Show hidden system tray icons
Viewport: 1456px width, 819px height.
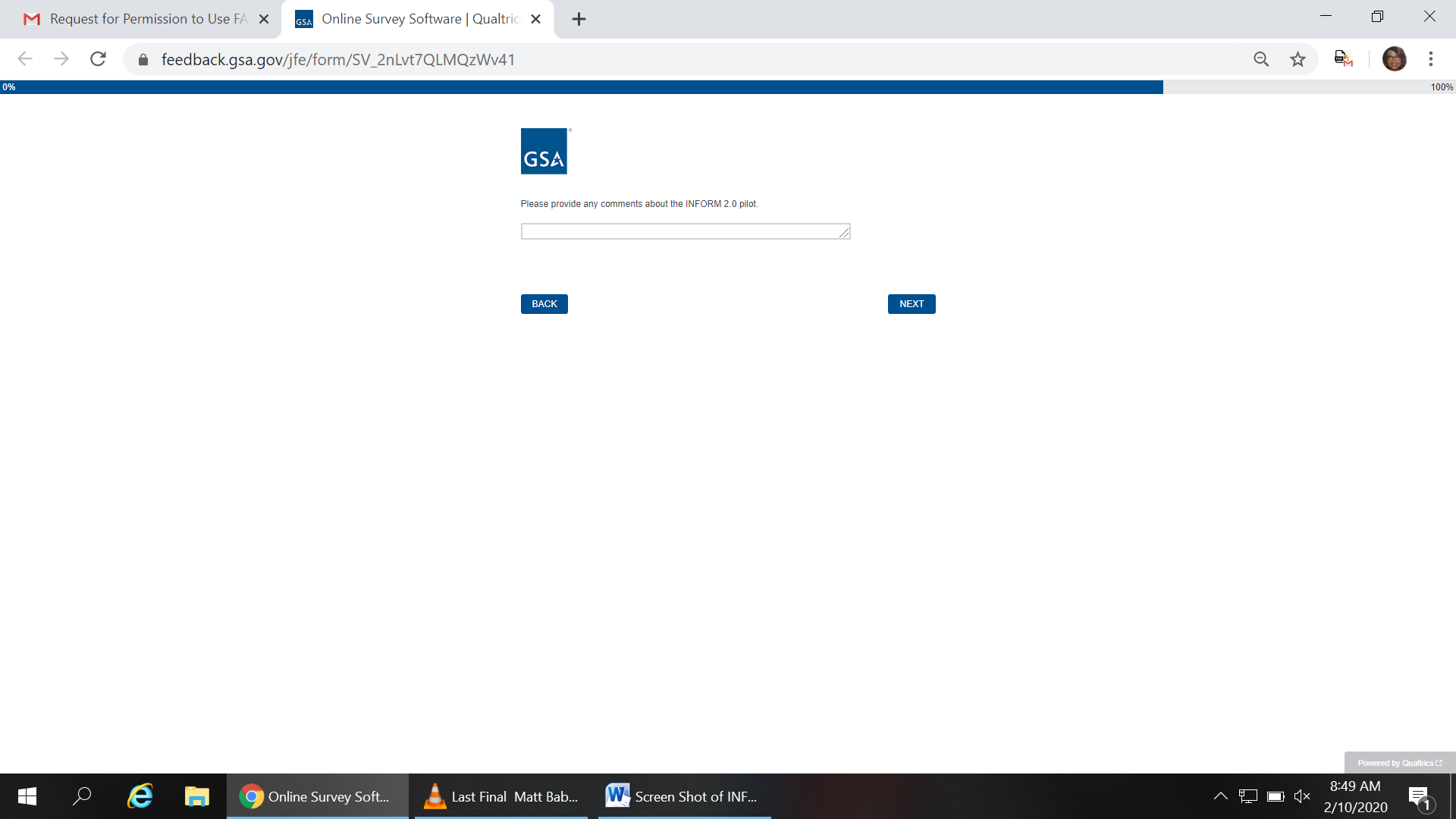(x=1220, y=796)
